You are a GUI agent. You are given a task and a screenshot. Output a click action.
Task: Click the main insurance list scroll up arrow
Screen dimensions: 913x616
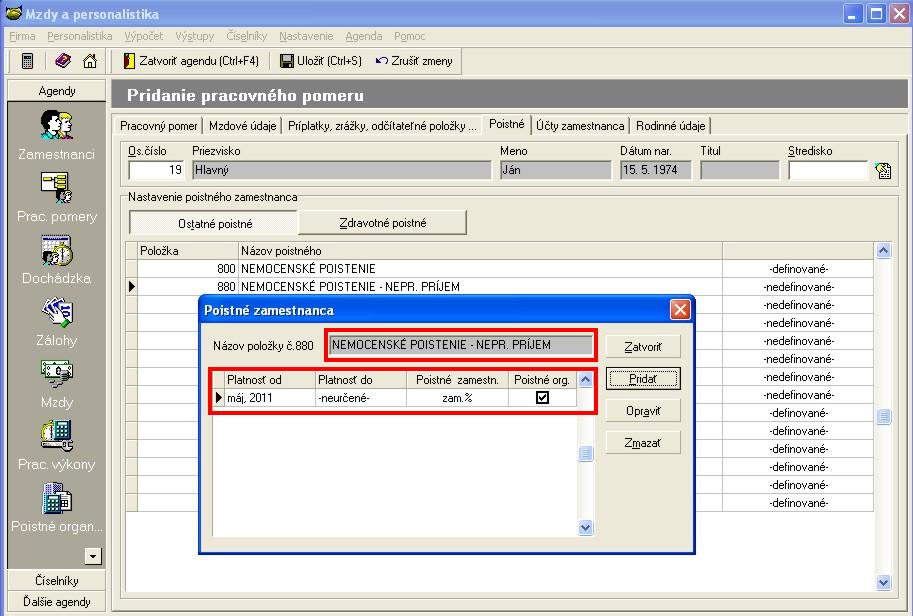pyautogui.click(x=883, y=251)
